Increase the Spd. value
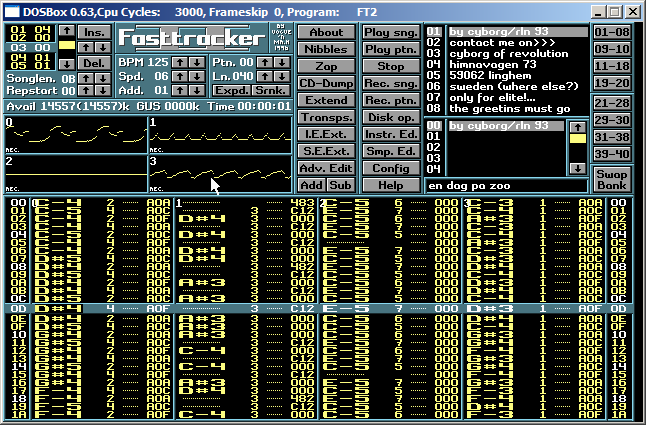Screen dimensions: 646x425 pyautogui.click(x=180, y=77)
